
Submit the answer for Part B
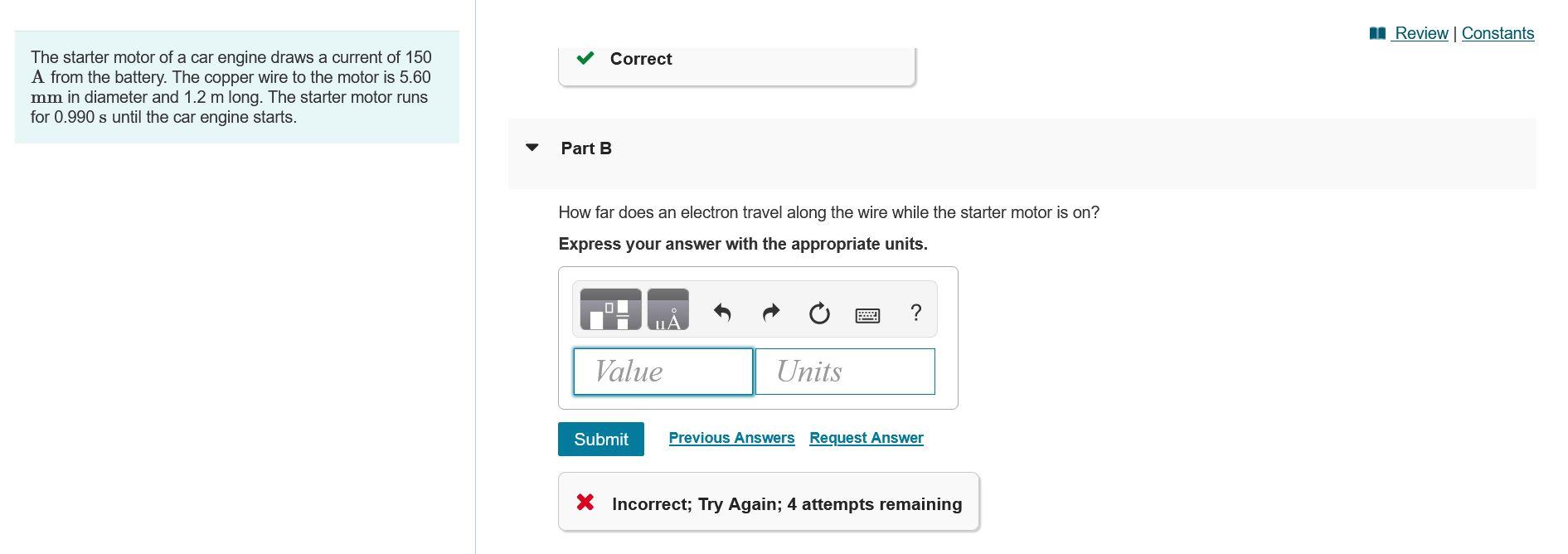600,439
